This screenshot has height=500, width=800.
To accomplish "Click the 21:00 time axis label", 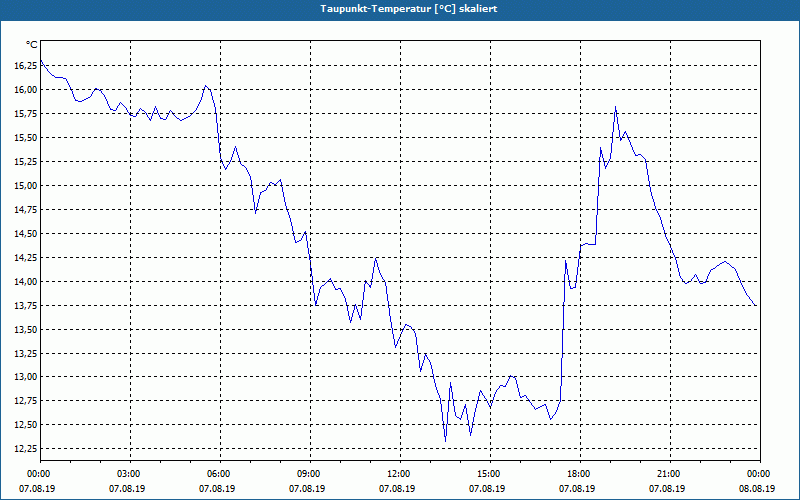I will tap(670, 474).
